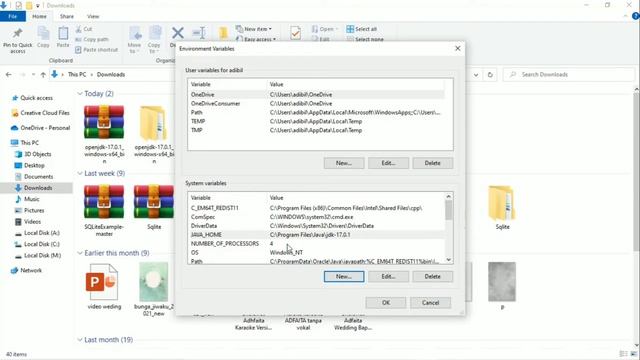Viewport: 640px width, 360px height.
Task: Click the Copy to icon
Action: click(155, 33)
